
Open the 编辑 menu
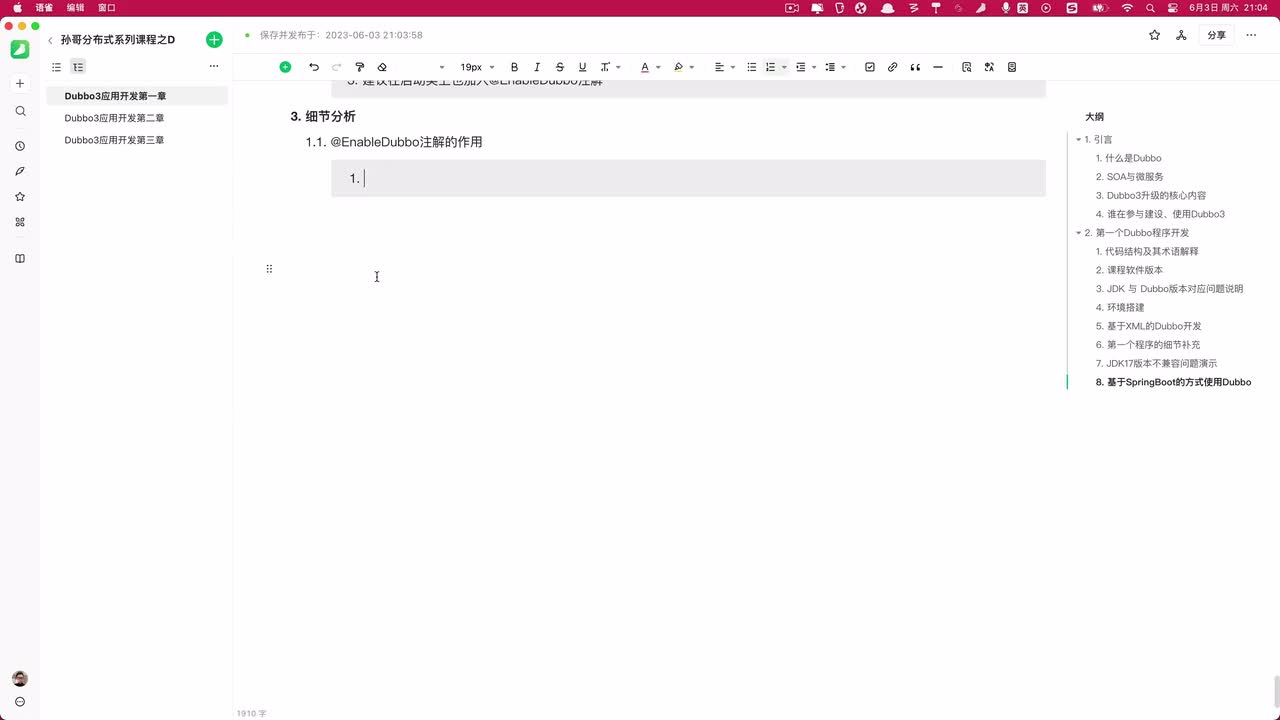click(76, 7)
